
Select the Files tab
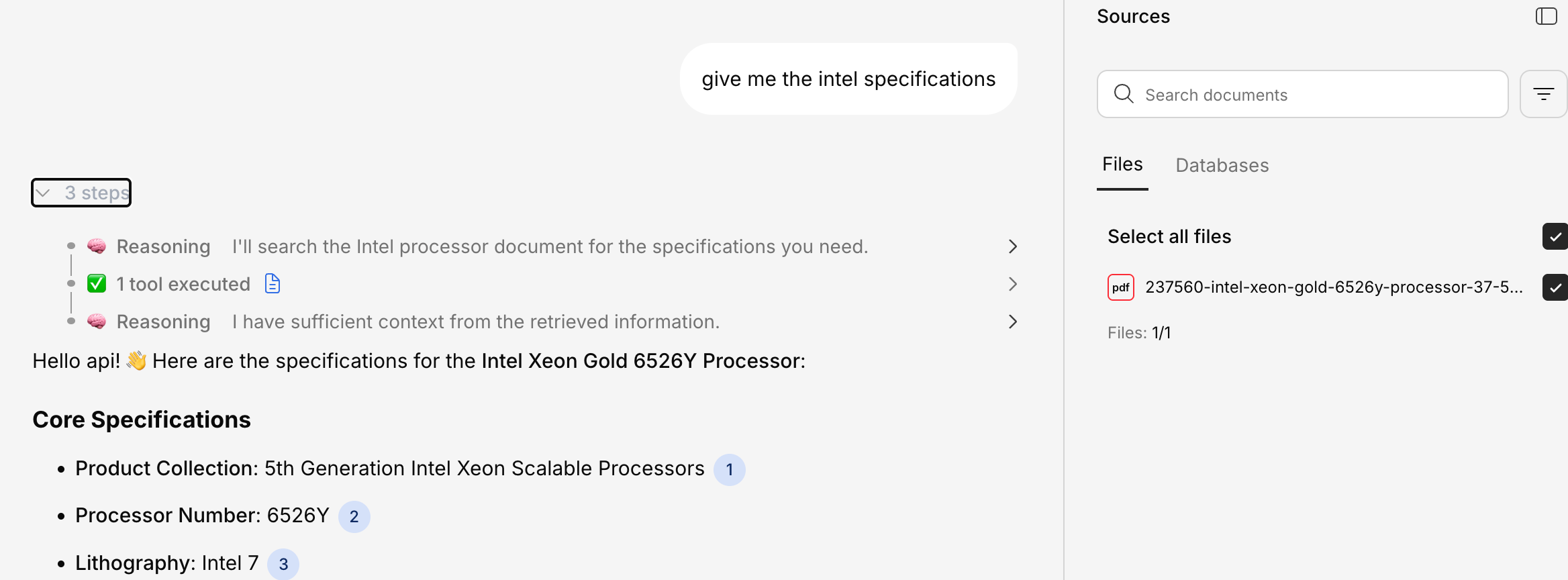[1122, 164]
